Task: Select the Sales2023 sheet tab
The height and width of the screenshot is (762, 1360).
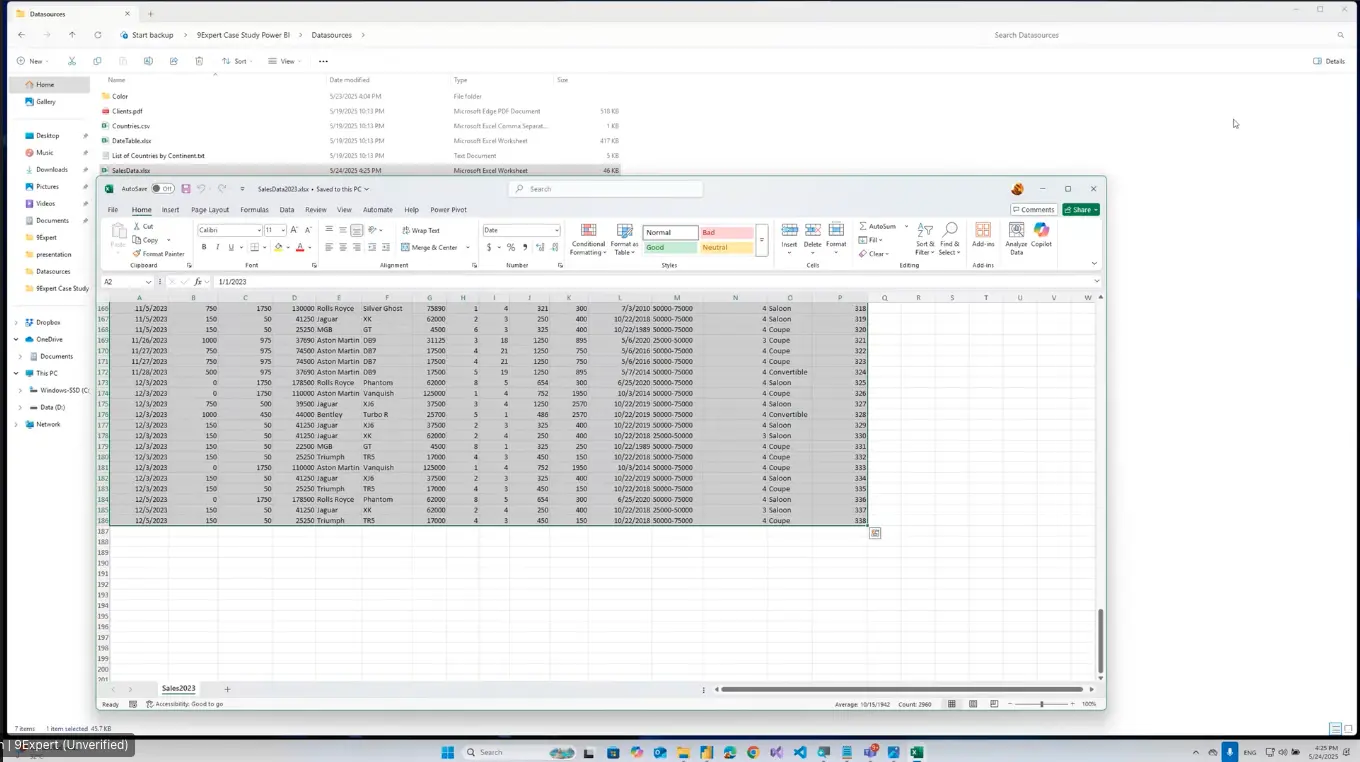Action: click(x=179, y=689)
